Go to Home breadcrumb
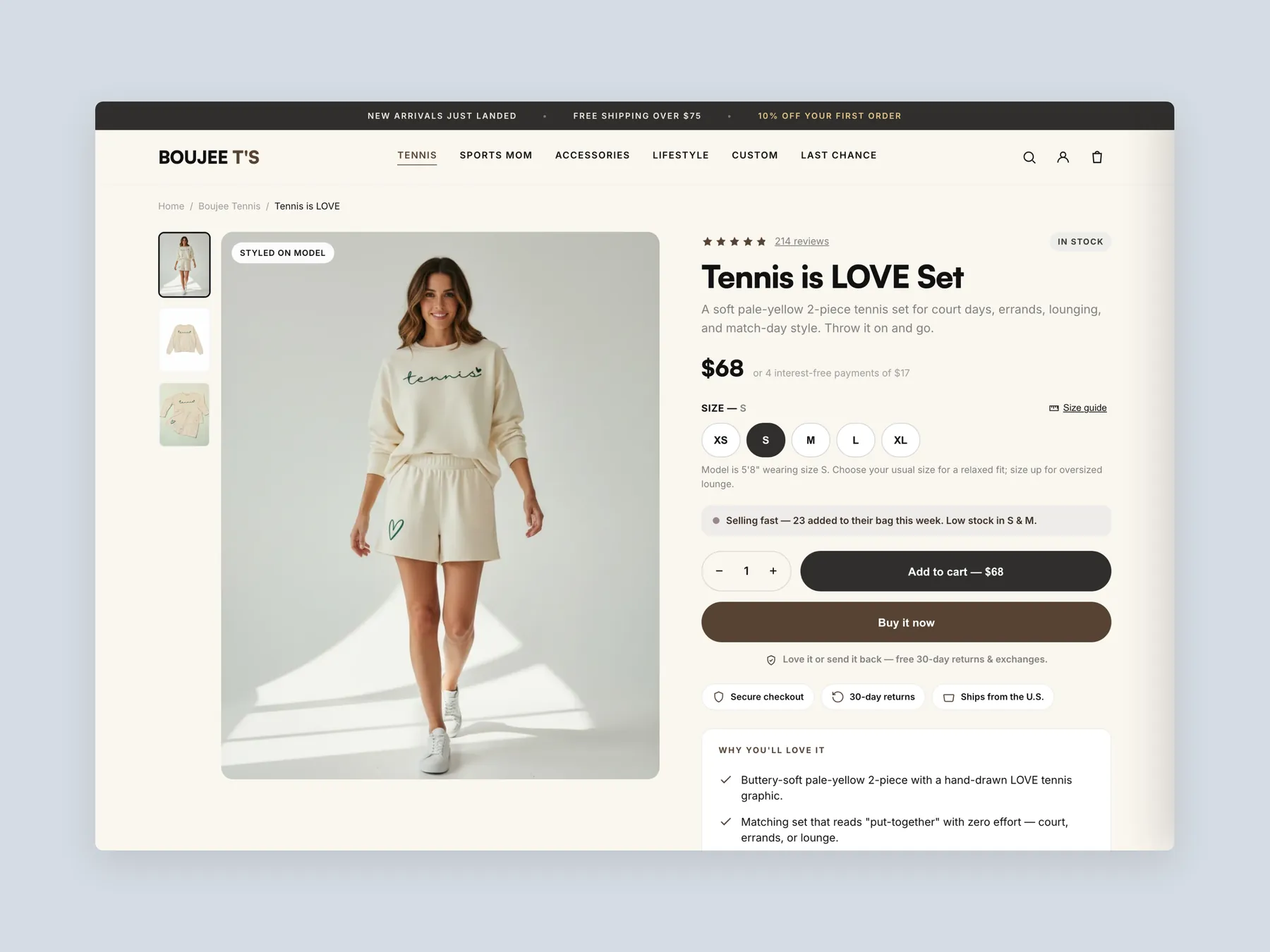 point(171,206)
